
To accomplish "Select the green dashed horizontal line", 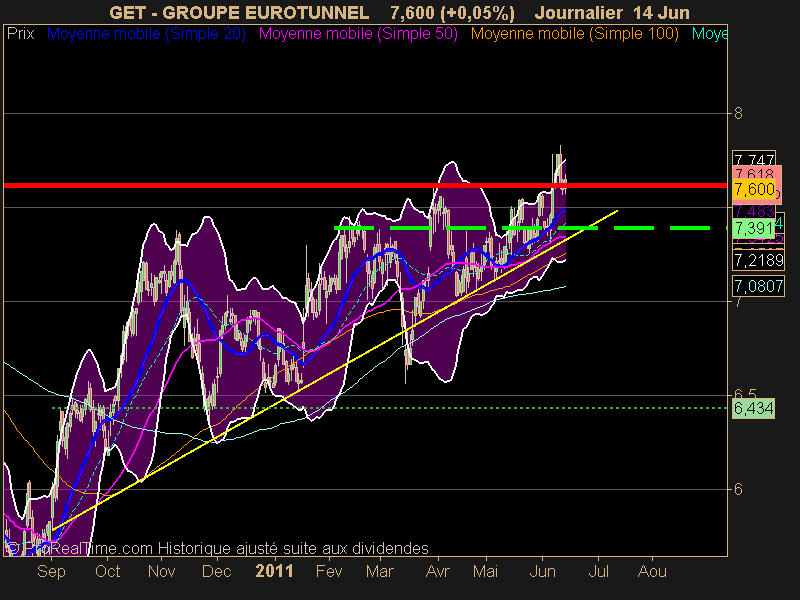I will pyautogui.click(x=531, y=228).
